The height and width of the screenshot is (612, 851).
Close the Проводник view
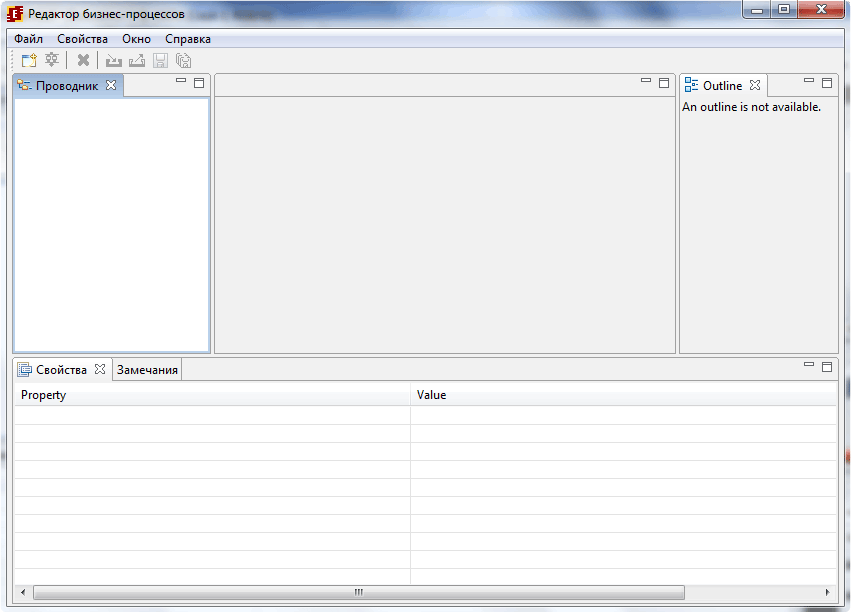tap(109, 84)
